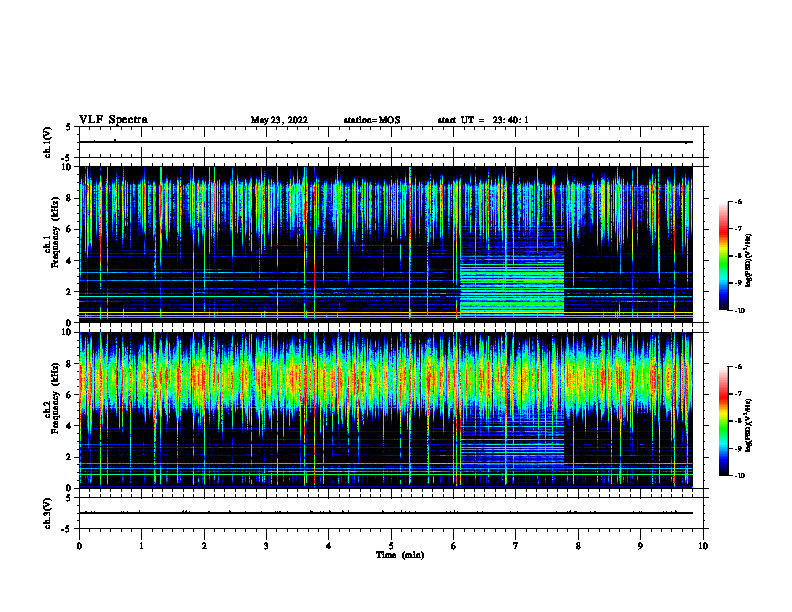The image size is (792, 612).
Task: Click time axis tick label "8"
Action: [x=578, y=546]
